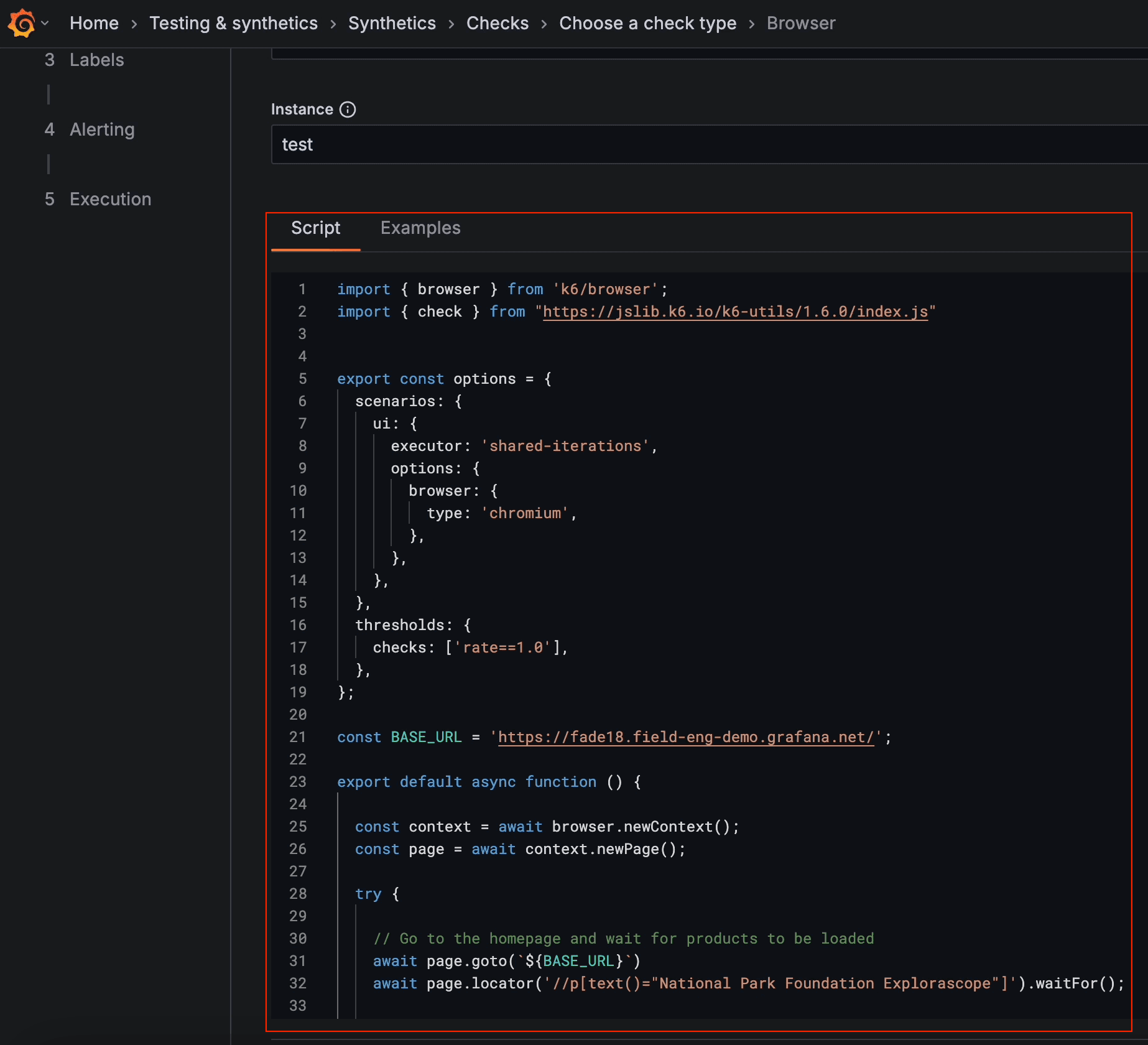Image resolution: width=1148 pixels, height=1045 pixels.
Task: Open the Choose a check type breadcrumb
Action: pyautogui.click(x=647, y=23)
